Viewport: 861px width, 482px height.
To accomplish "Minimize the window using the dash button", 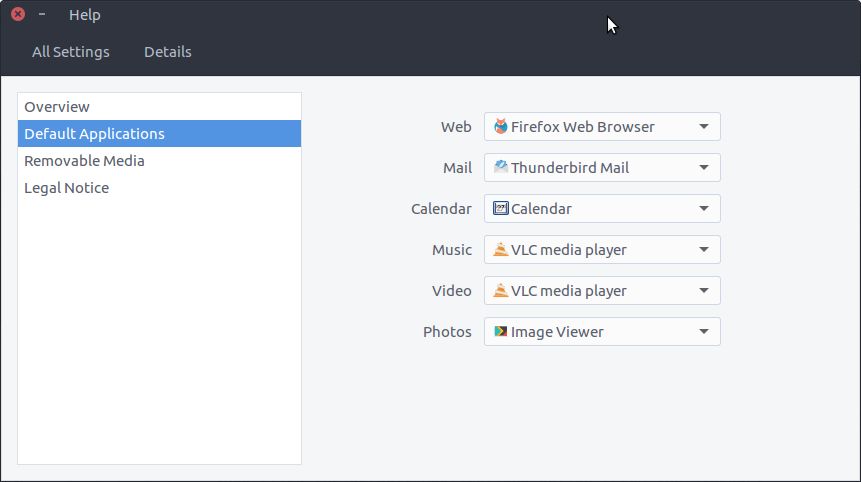I will (42, 14).
